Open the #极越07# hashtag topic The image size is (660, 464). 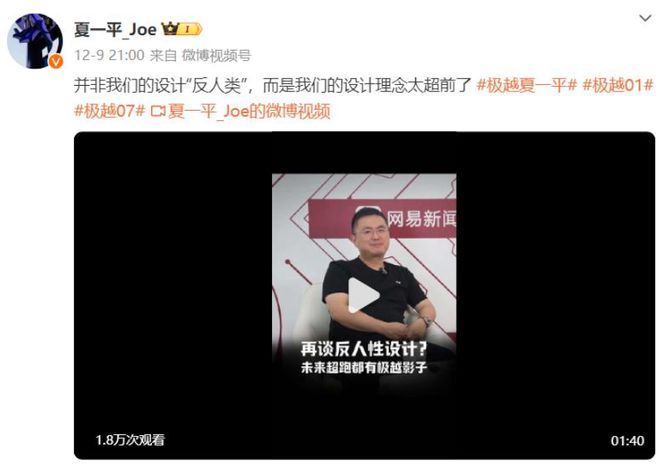(x=109, y=111)
